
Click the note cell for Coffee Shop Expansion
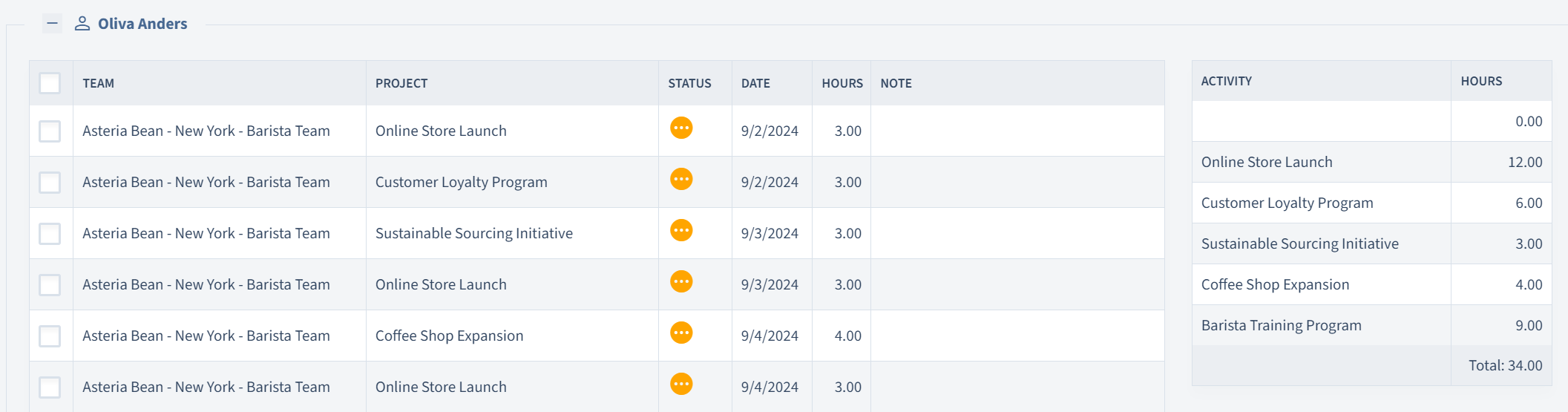[x=1017, y=336]
